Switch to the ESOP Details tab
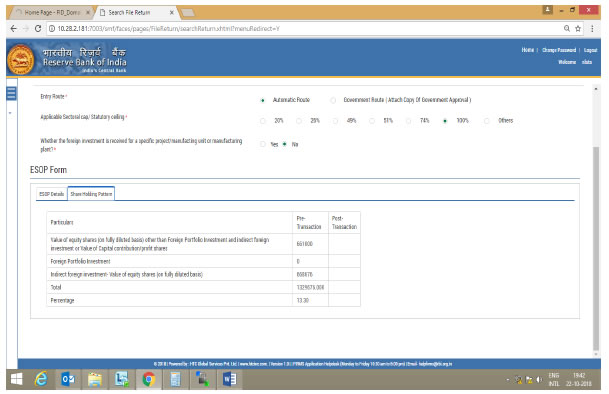The image size is (609, 394). (x=52, y=194)
